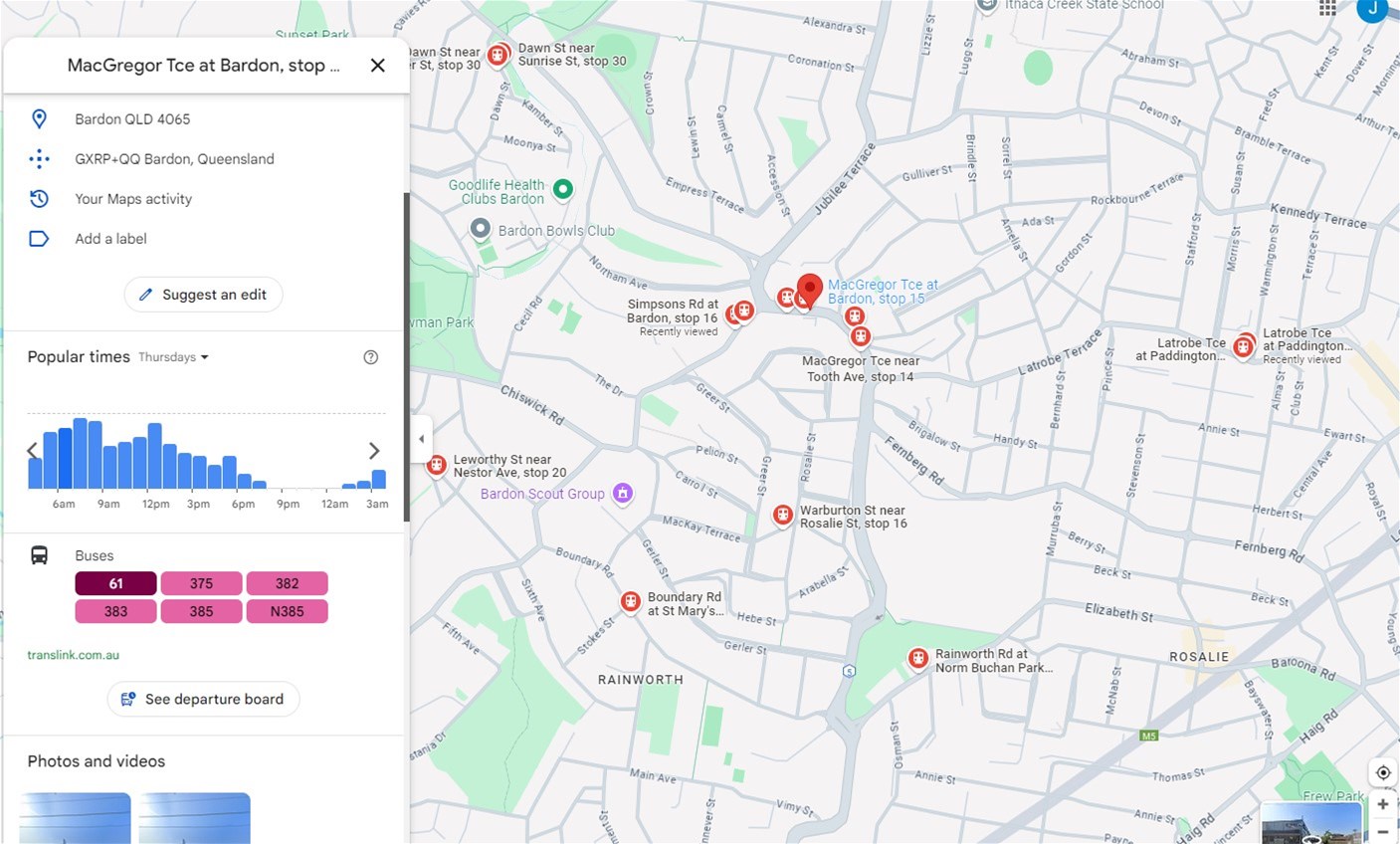The width and height of the screenshot is (1400, 844).
Task: Click the plus code dots icon
Action: point(39,159)
